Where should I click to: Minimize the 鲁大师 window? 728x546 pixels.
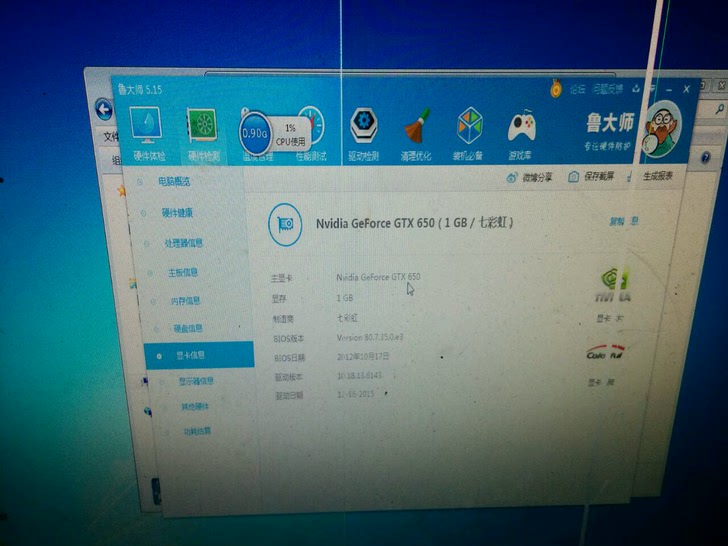point(669,89)
